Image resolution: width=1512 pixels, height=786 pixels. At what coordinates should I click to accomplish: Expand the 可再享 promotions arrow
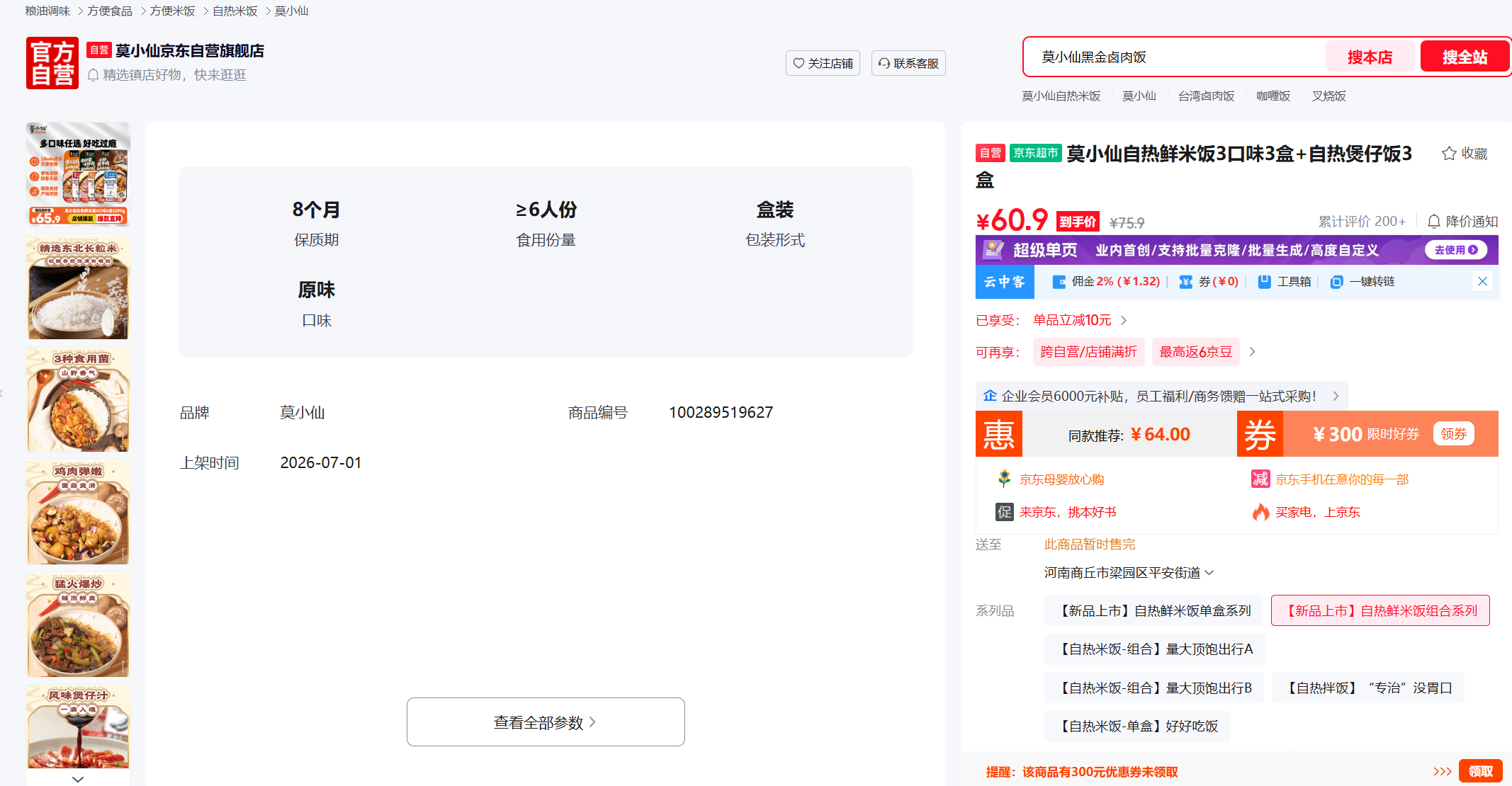click(x=1253, y=352)
